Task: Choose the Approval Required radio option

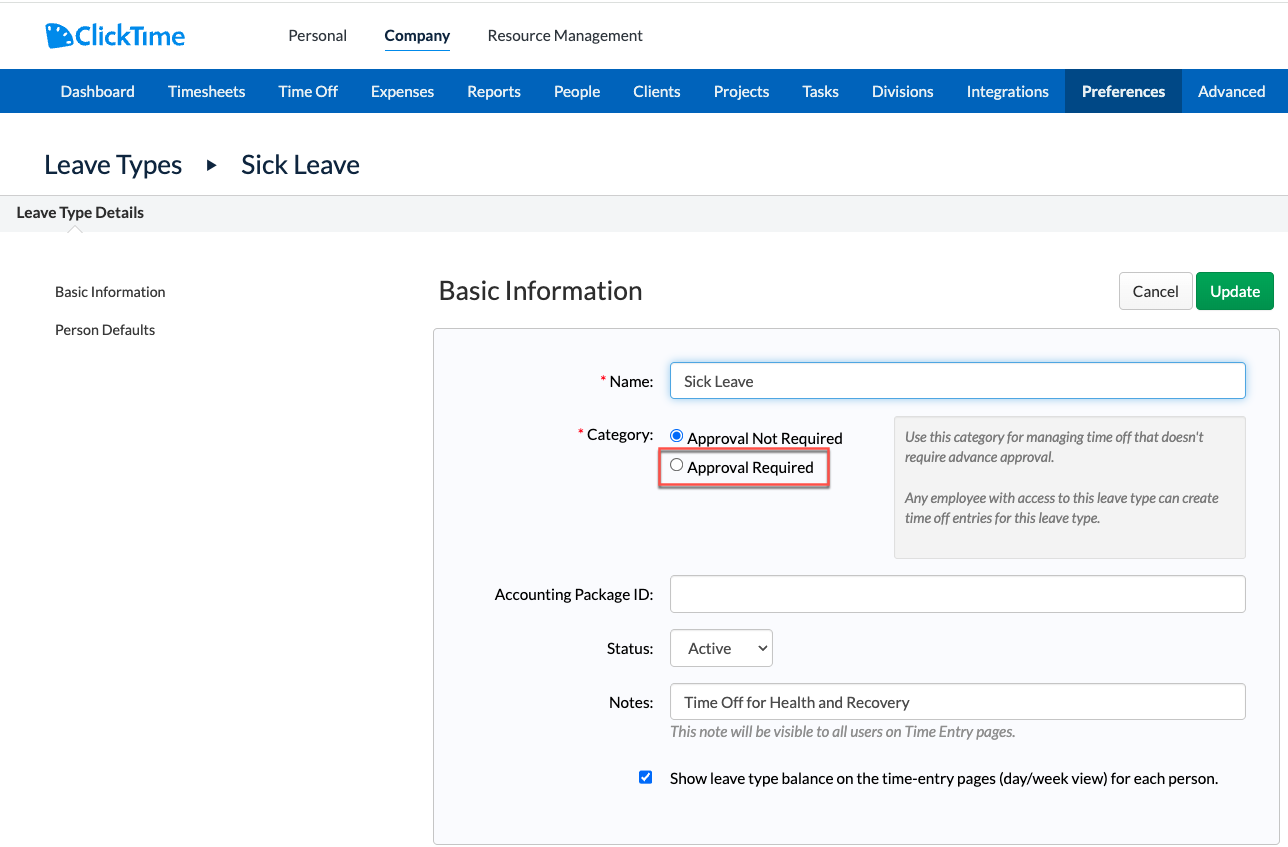Action: pos(677,465)
